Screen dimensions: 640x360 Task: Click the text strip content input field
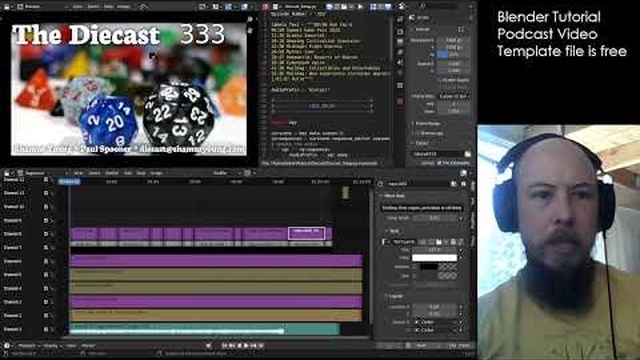point(422,208)
